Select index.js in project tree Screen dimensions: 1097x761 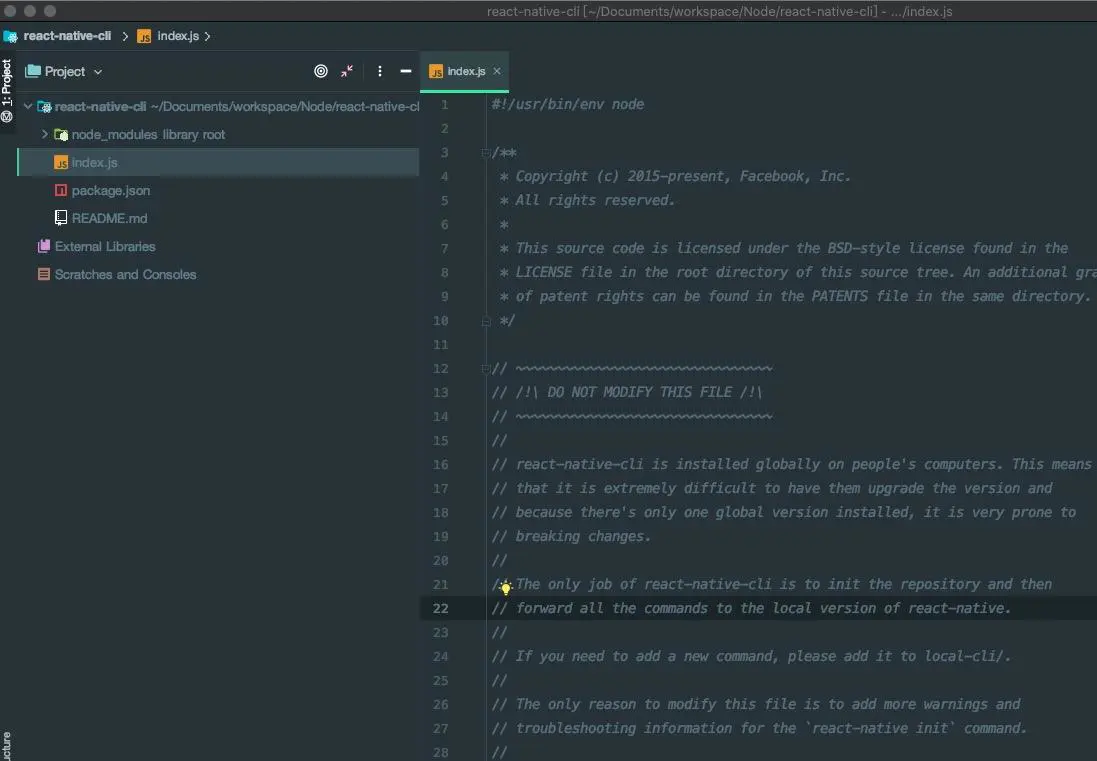click(218, 162)
